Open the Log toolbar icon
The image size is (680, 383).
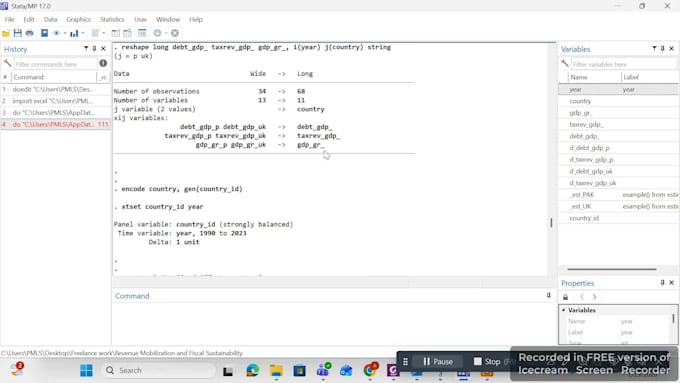[x=44, y=33]
